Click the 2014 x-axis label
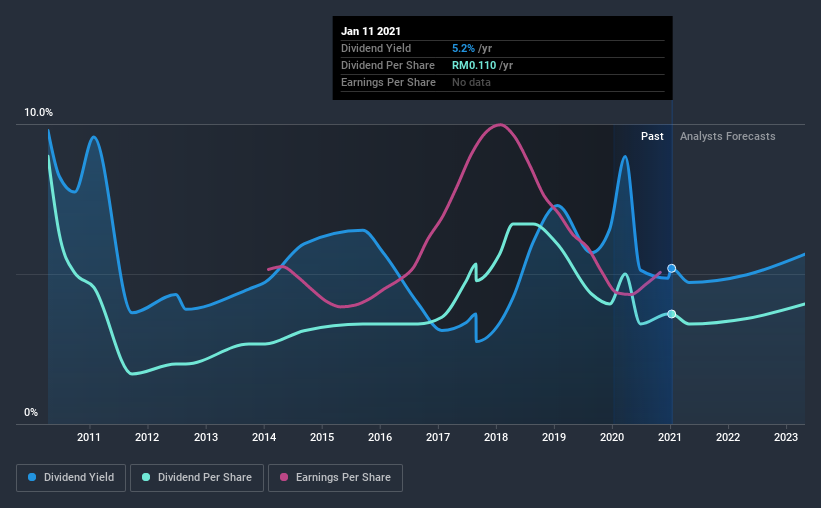The height and width of the screenshot is (508, 821). tap(264, 437)
